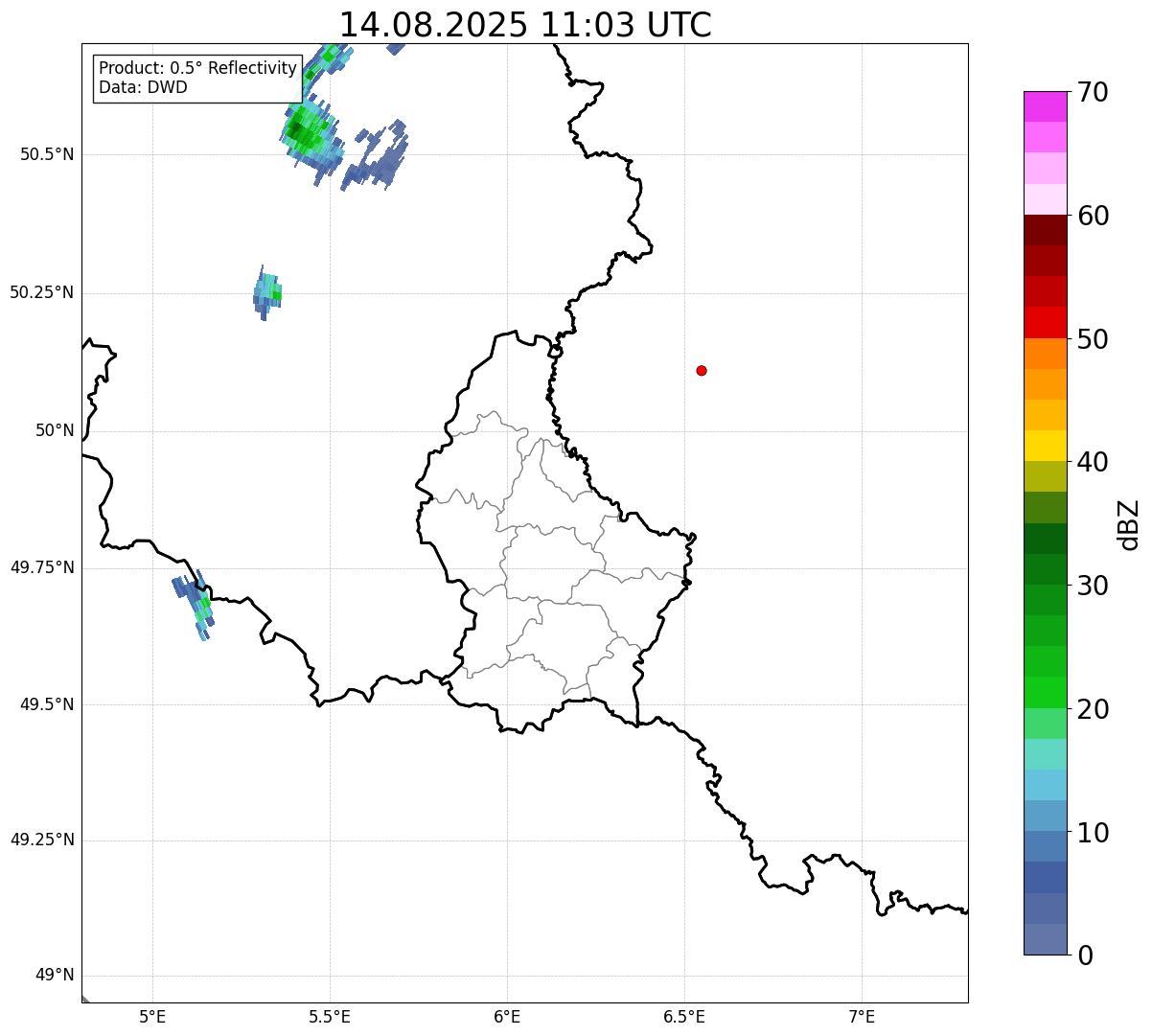Click the colorbar tick label 60
The height and width of the screenshot is (1036, 1152).
(x=1093, y=217)
